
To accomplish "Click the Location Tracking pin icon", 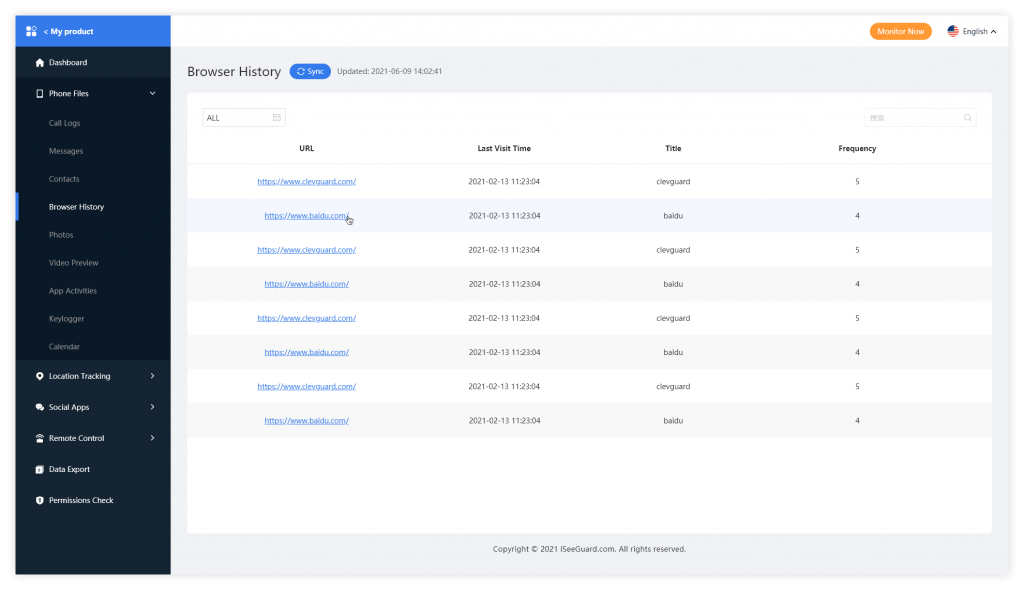I will (40, 376).
